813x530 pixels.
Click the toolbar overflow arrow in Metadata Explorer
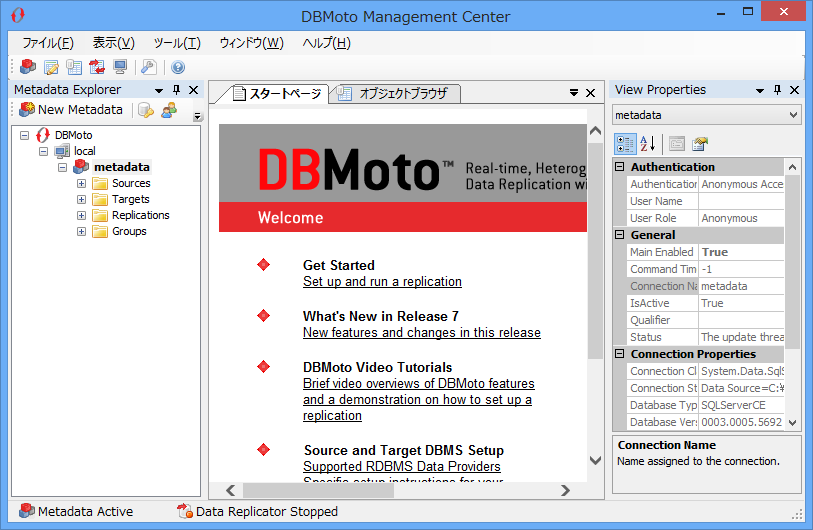pos(197,116)
